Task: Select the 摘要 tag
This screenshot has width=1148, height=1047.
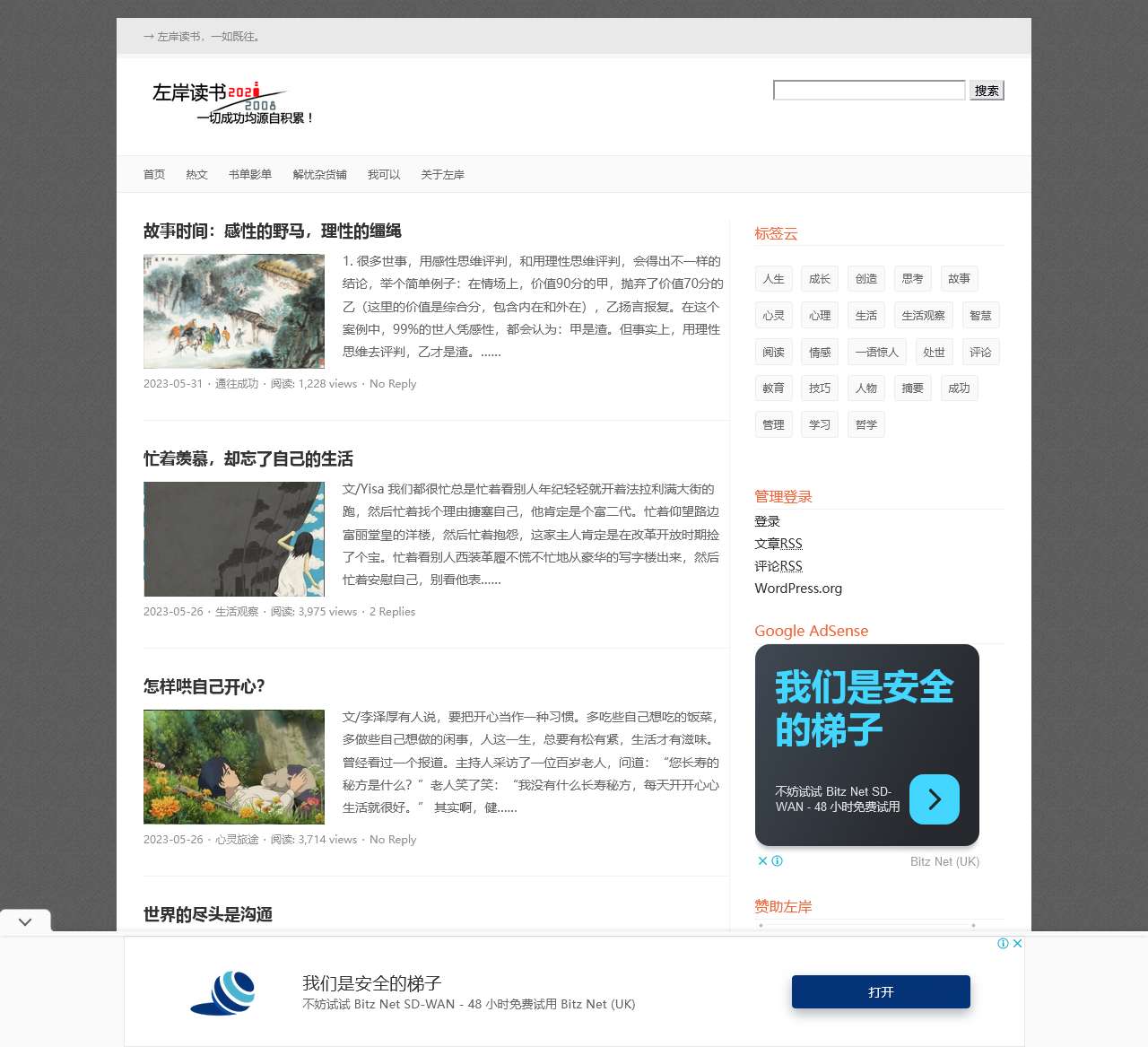Action: tap(913, 388)
